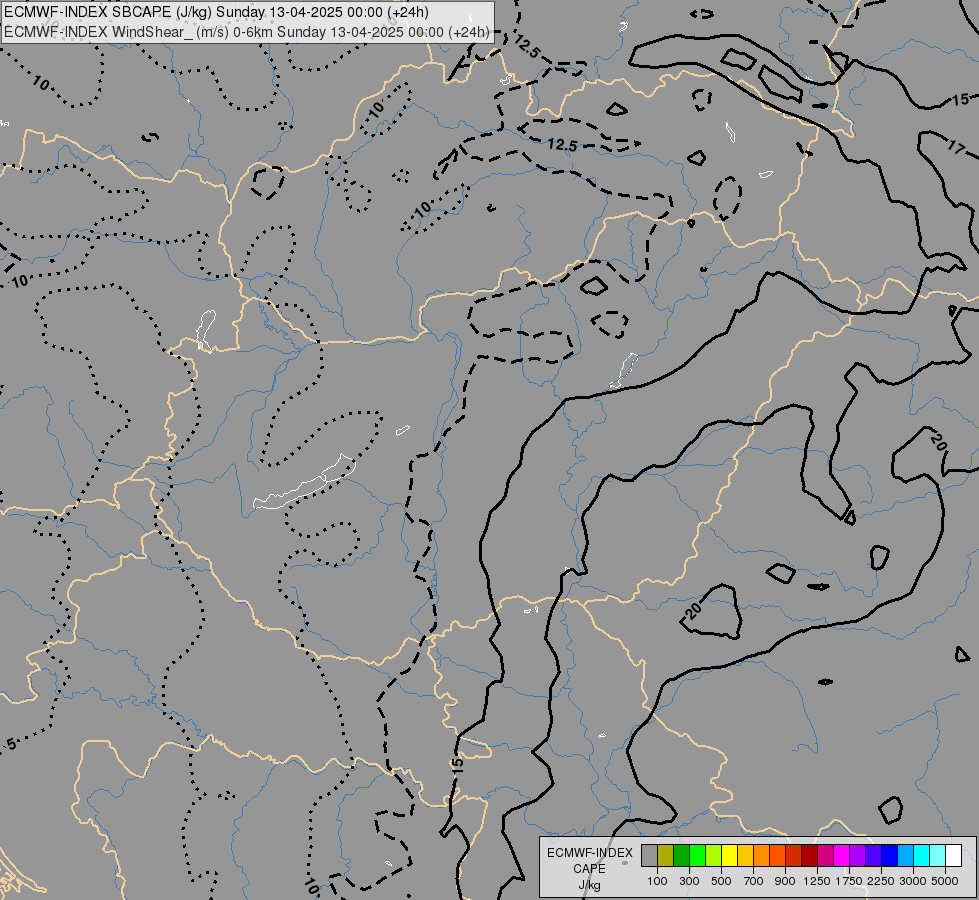Click the WindShear 0-6km title line
This screenshot has width=979, height=900.
tap(247, 32)
